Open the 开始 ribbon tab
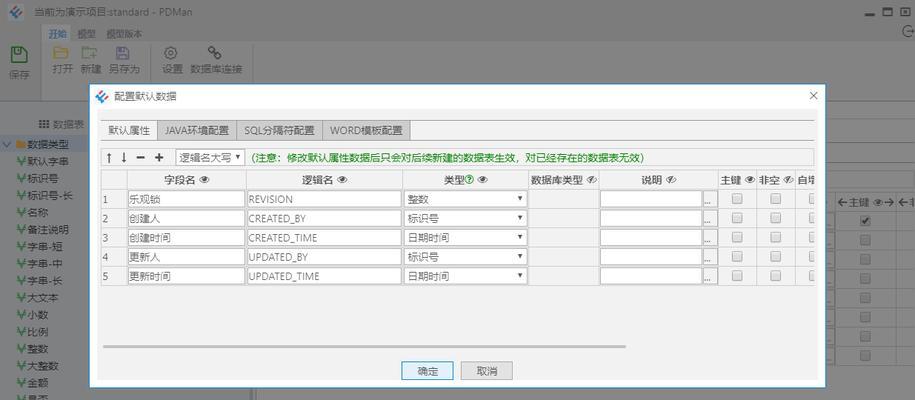The height and width of the screenshot is (400, 915). [58, 34]
